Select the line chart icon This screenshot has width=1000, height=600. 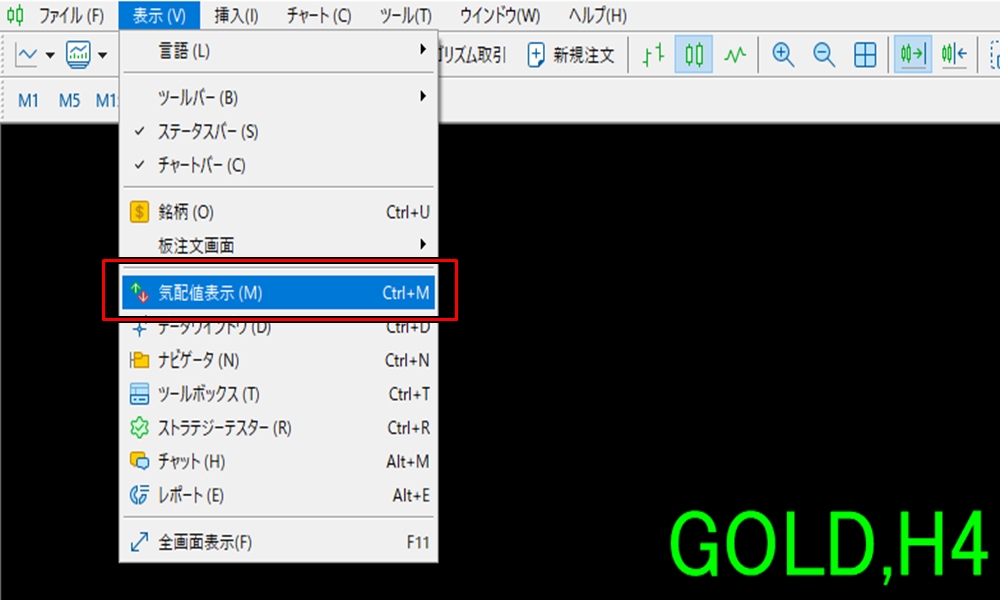point(735,56)
